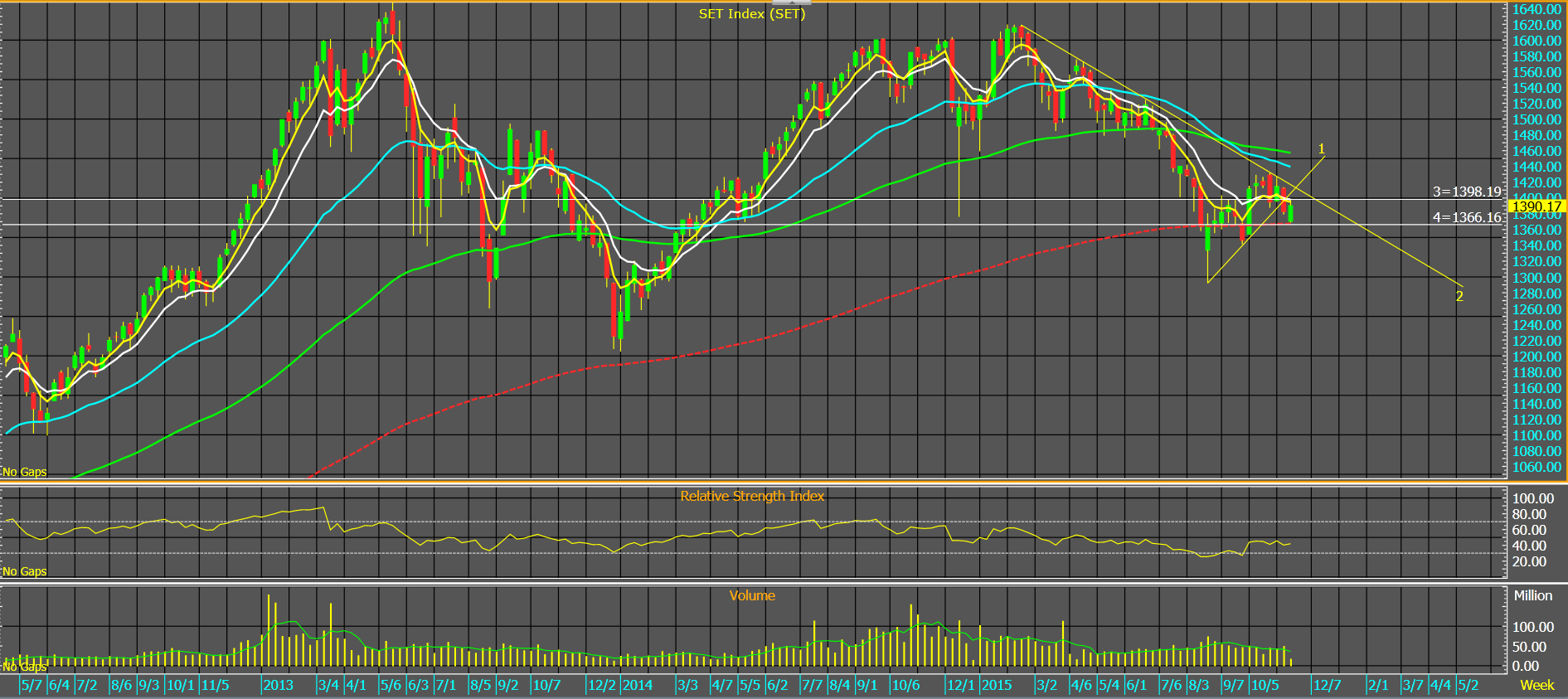The image size is (1568, 699).
Task: Click 100.00 on the RSI scale
Action: coord(1533,498)
